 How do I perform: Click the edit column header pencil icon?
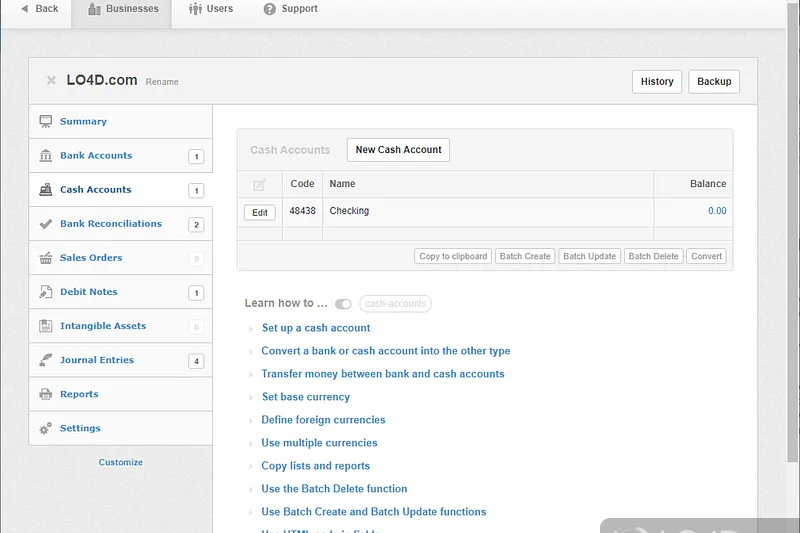pyautogui.click(x=260, y=184)
